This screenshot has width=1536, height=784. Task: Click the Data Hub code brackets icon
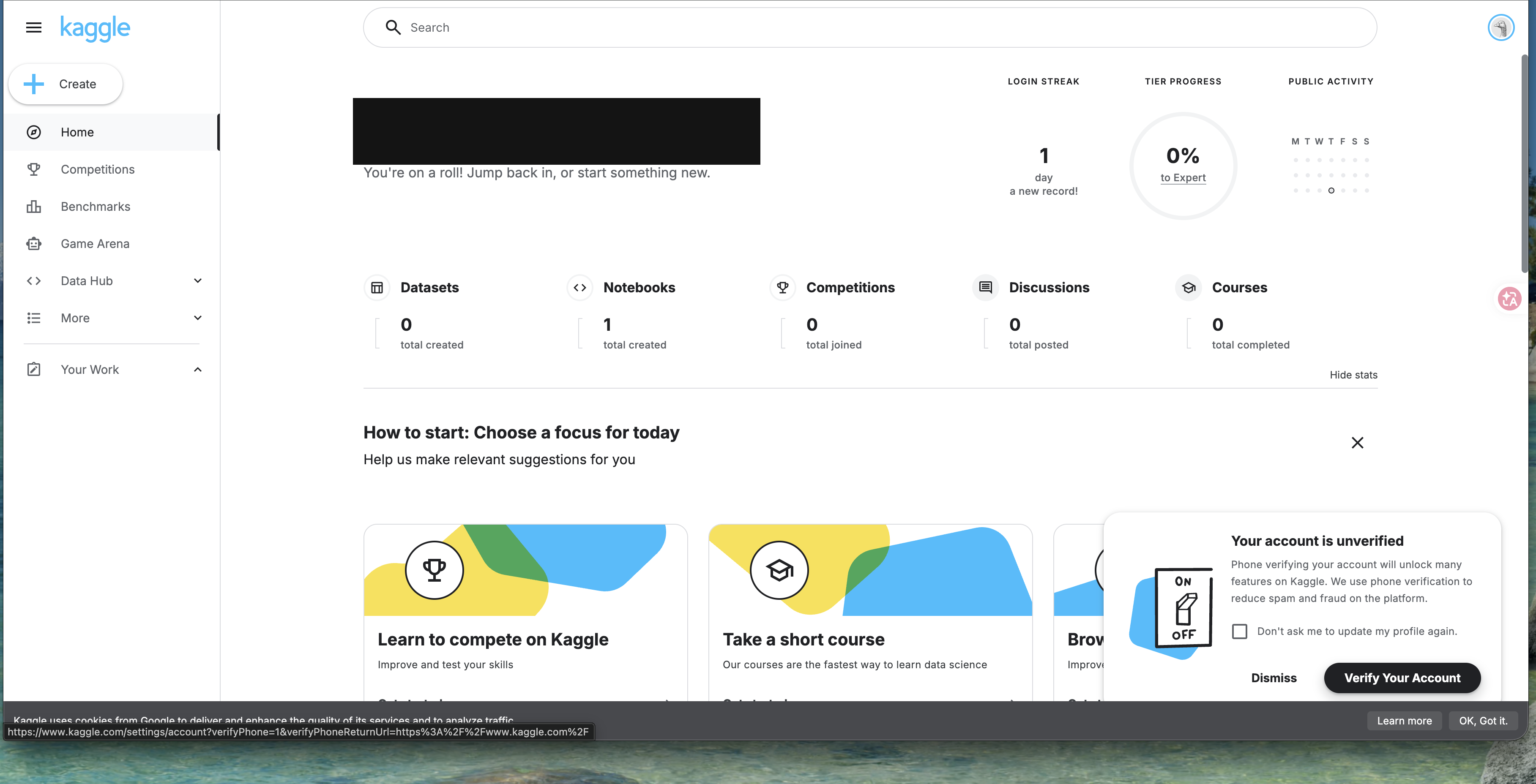34,280
